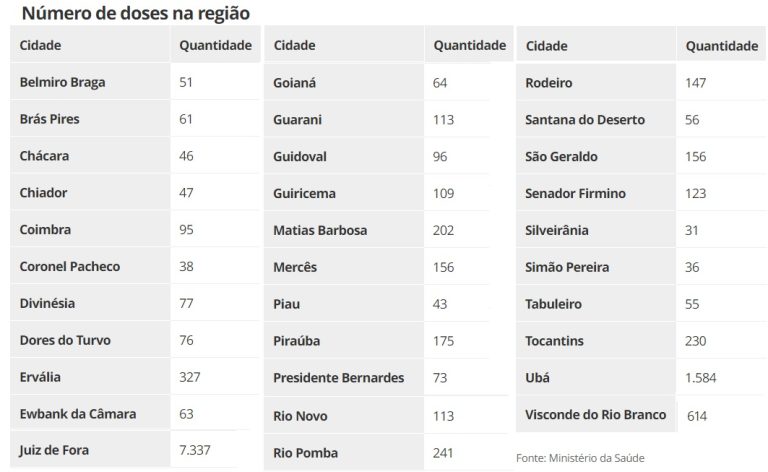The width and height of the screenshot is (768, 472).
Task: Click the third table Quantidade header
Action: 722,46
